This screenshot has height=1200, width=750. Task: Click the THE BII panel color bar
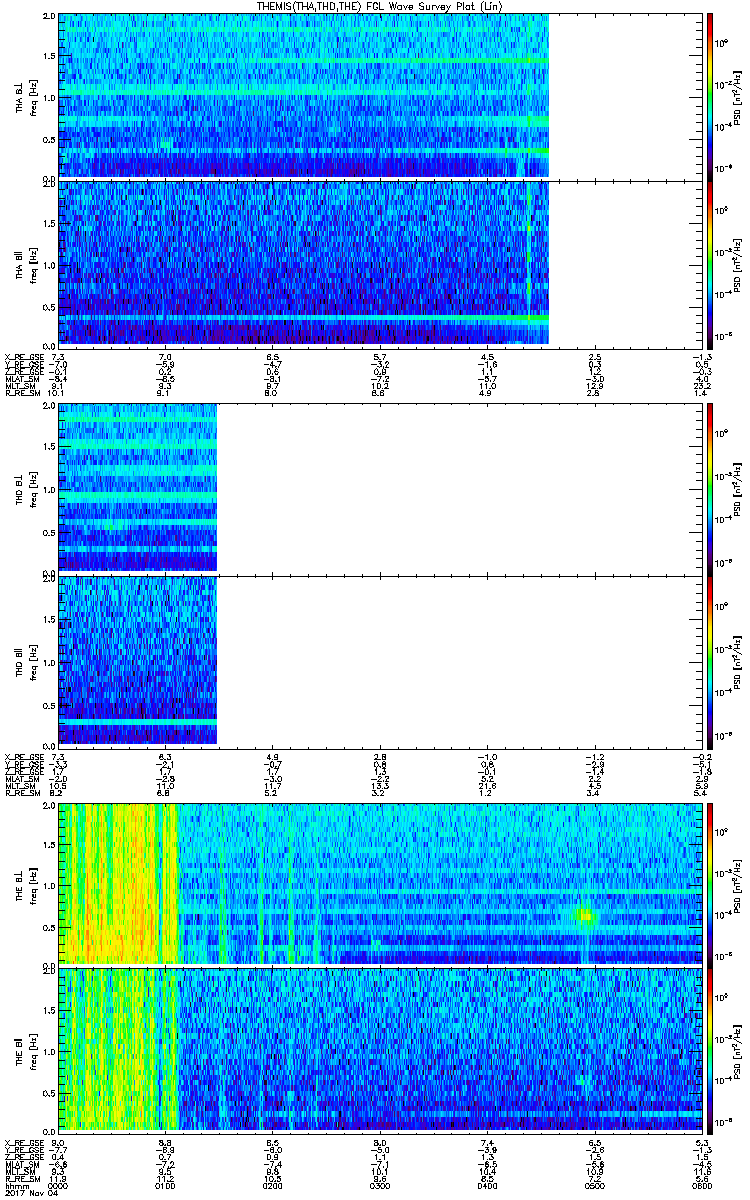click(710, 1051)
